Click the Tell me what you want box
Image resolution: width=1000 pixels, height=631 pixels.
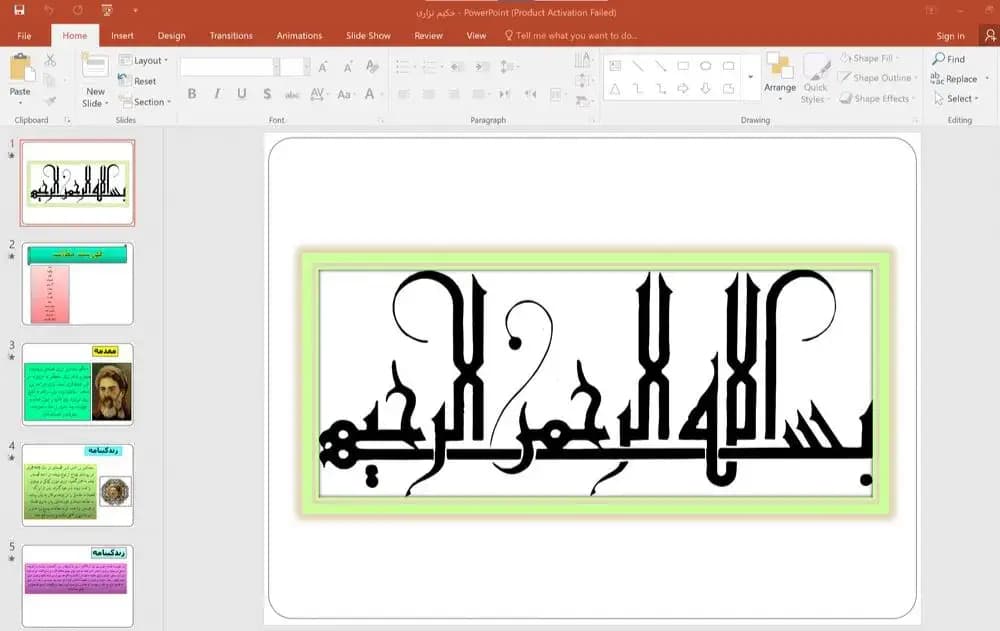tap(571, 36)
